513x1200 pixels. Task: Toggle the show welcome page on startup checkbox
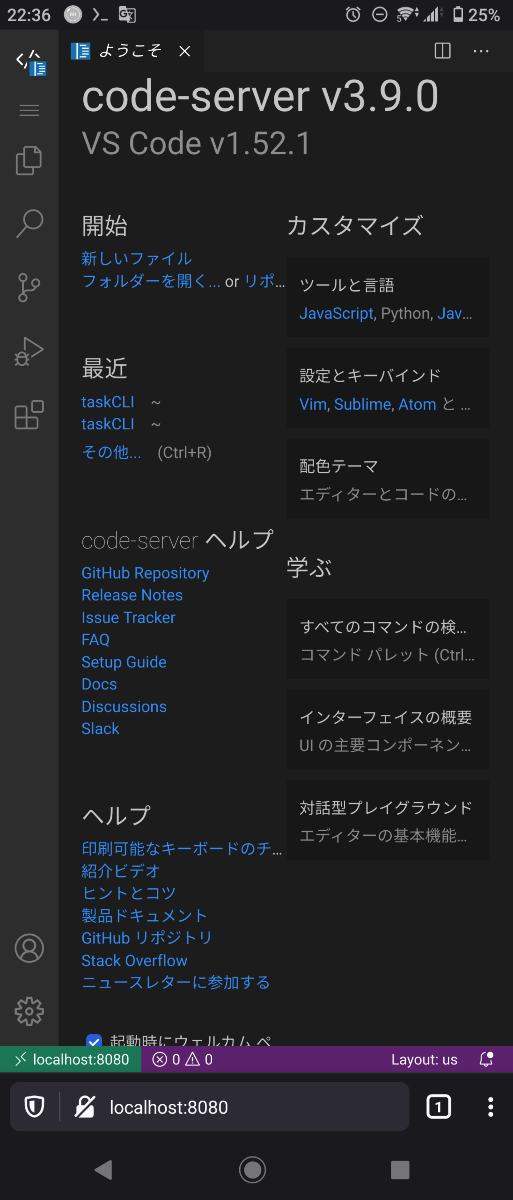click(x=94, y=1041)
